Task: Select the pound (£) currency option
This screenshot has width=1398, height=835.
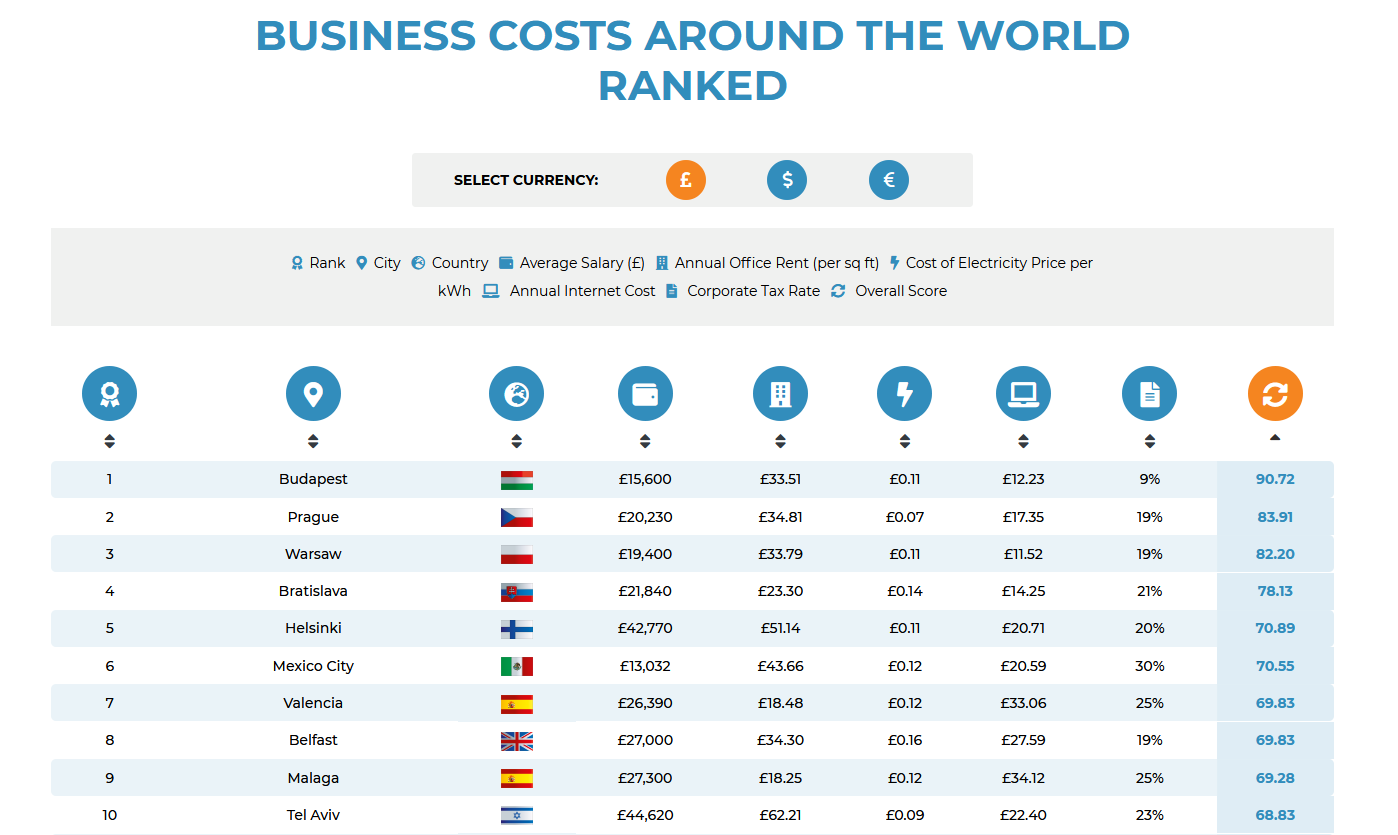Action: tap(686, 180)
